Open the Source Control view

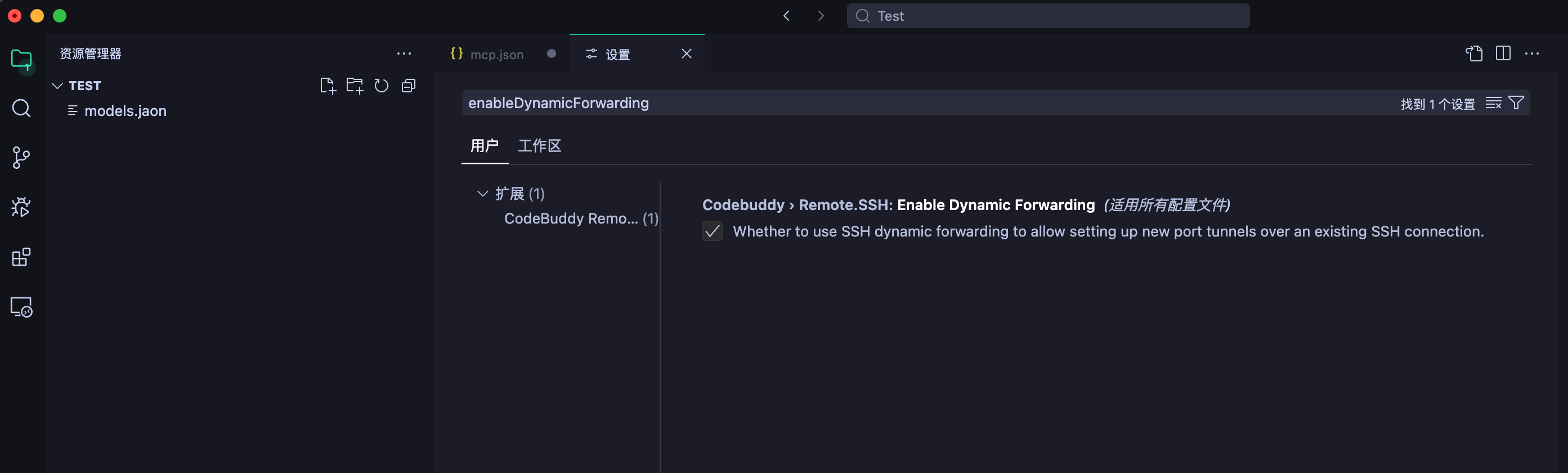point(21,158)
